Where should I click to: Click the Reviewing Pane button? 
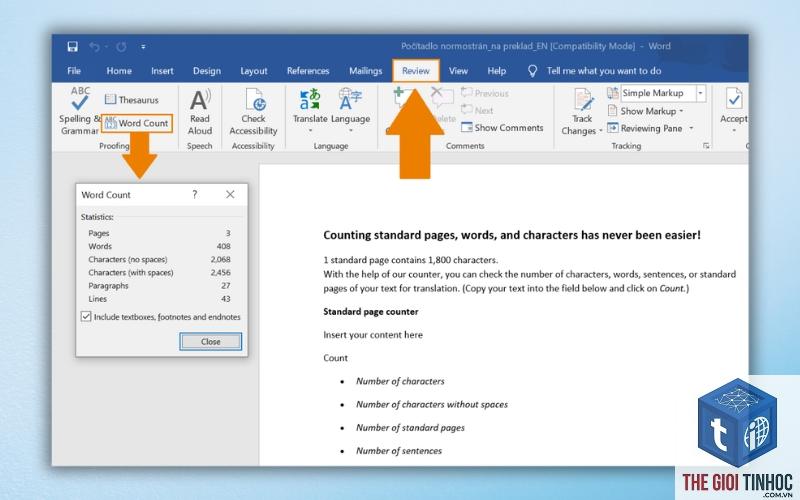tap(645, 128)
